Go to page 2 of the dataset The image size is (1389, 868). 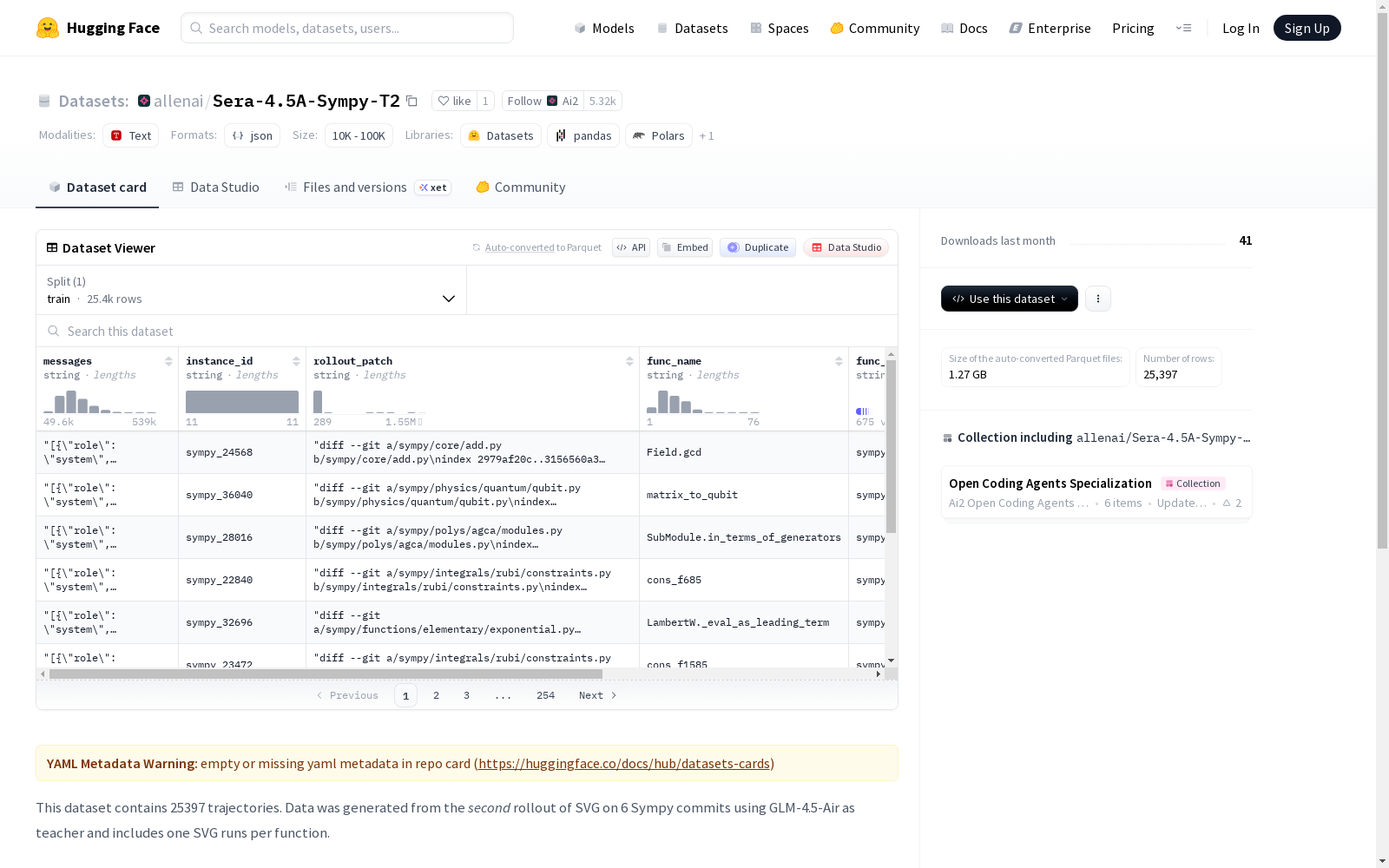click(436, 695)
